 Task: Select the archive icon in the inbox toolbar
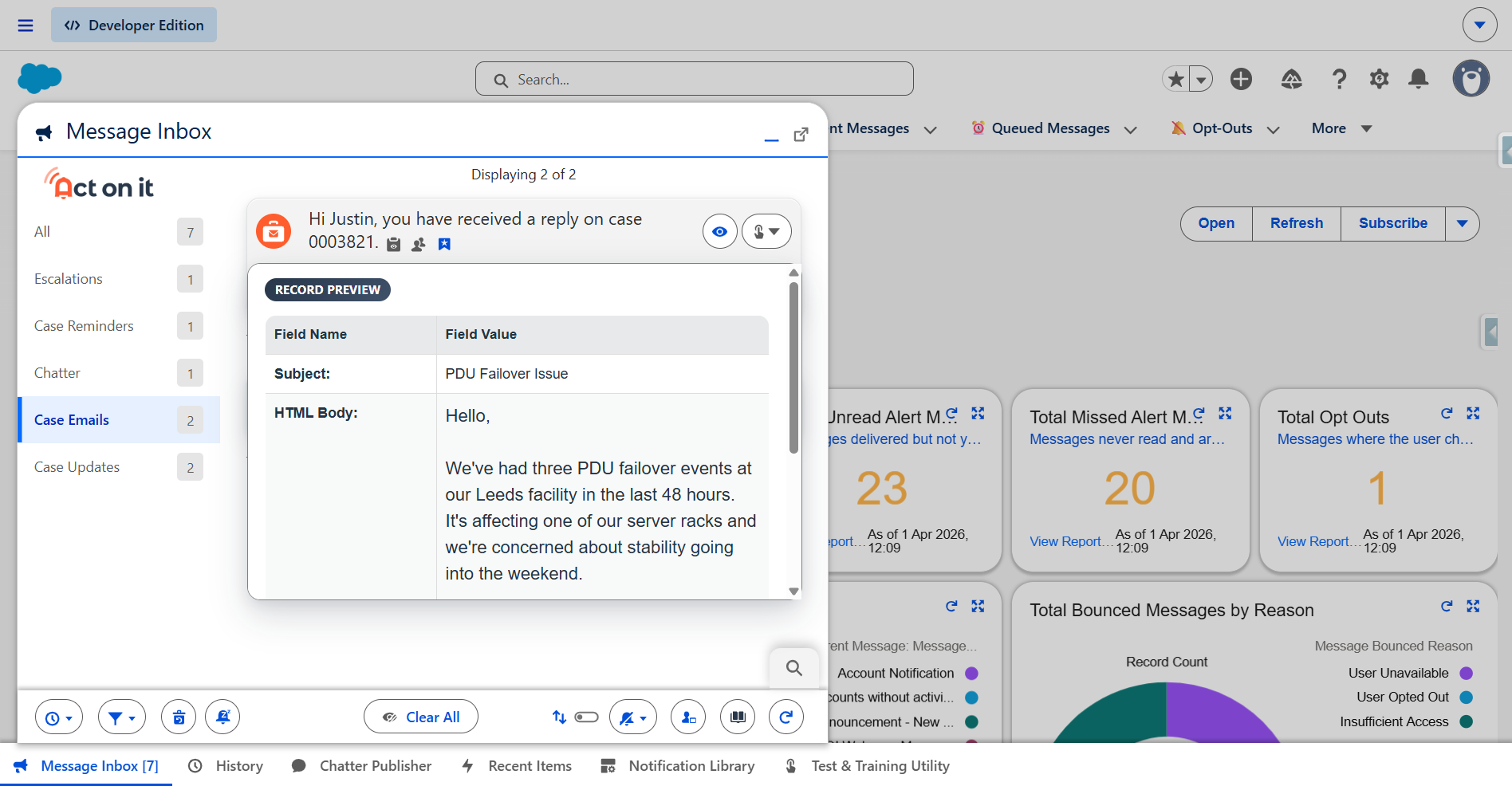pyautogui.click(x=178, y=717)
